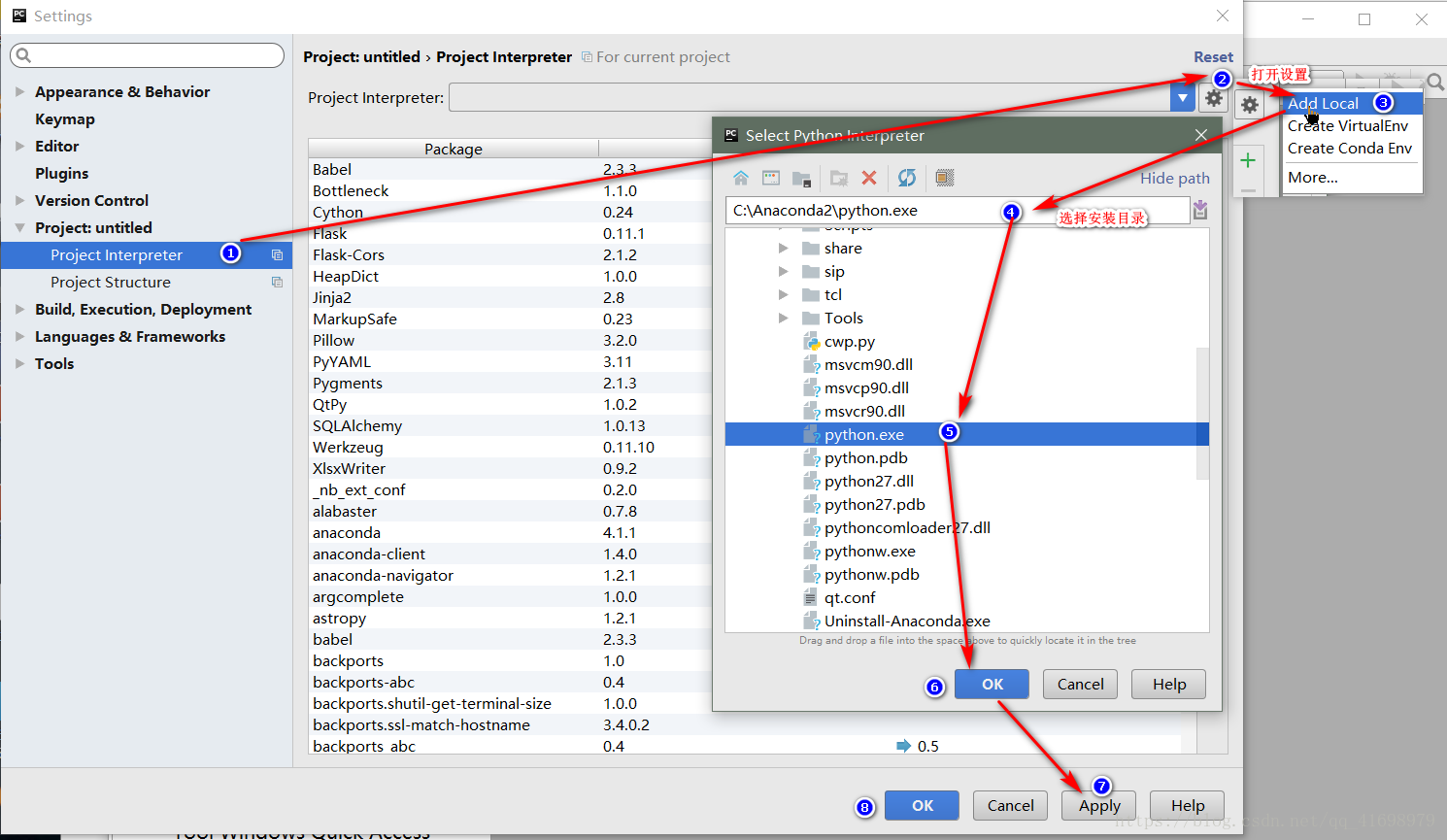Go to home directory in interpreter dialog
1447x840 pixels.
click(741, 178)
